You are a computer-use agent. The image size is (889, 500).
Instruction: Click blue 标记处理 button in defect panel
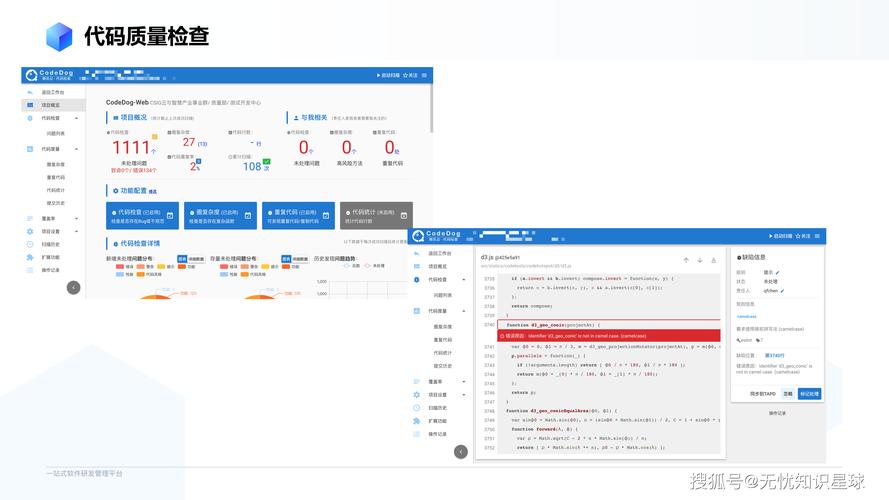[809, 393]
